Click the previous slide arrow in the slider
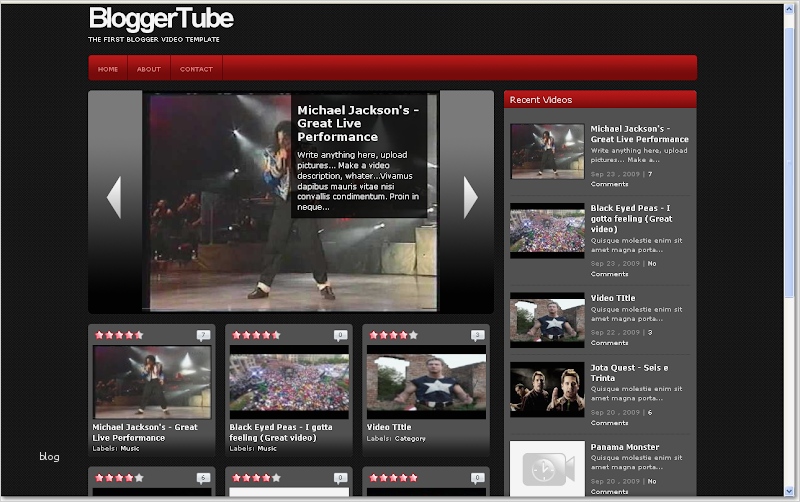This screenshot has width=800, height=502. coord(114,197)
